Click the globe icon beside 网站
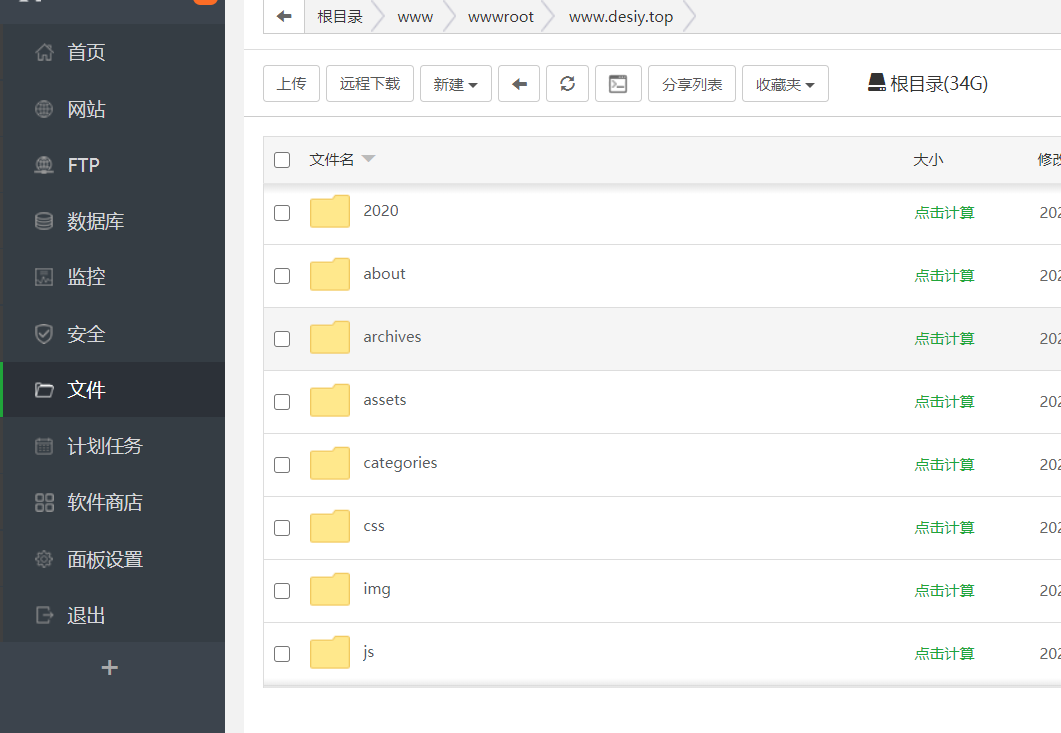 click(44, 109)
